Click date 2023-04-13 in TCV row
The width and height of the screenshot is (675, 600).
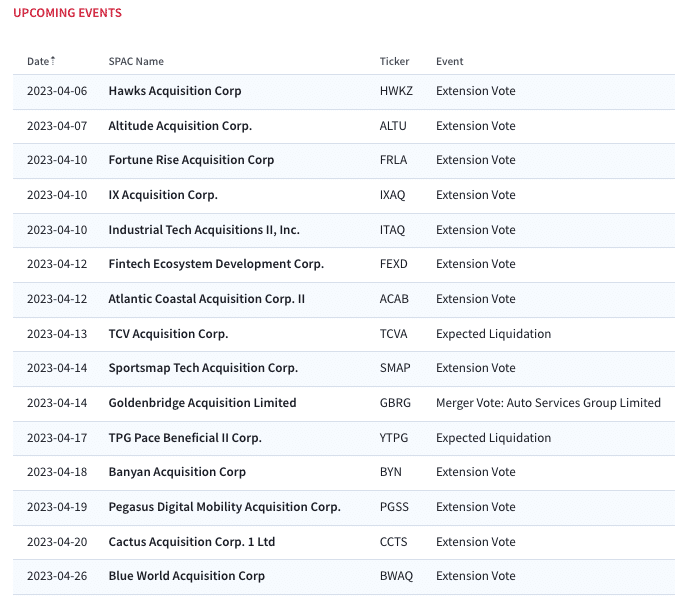point(57,334)
